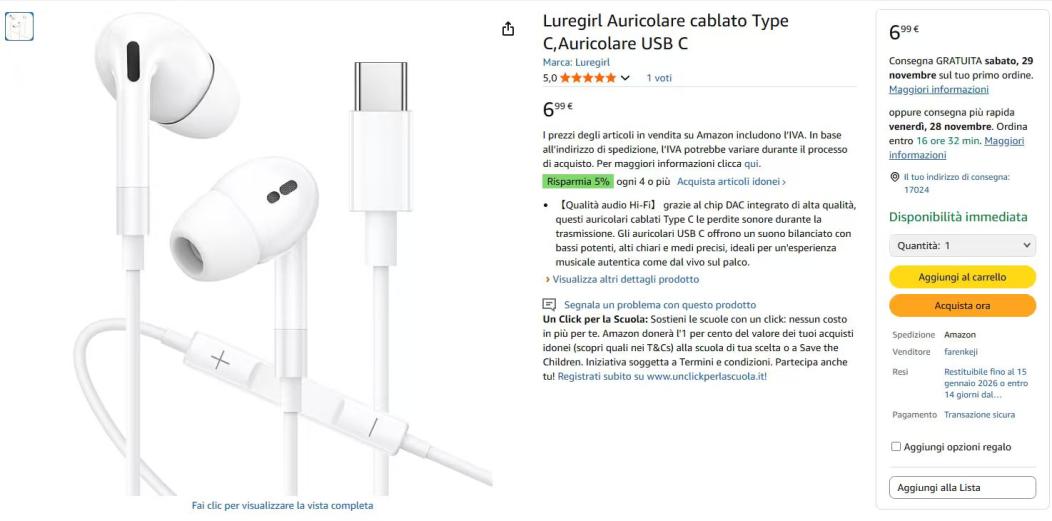
Task: Click Acquista articoli idonei link
Action: click(x=731, y=181)
